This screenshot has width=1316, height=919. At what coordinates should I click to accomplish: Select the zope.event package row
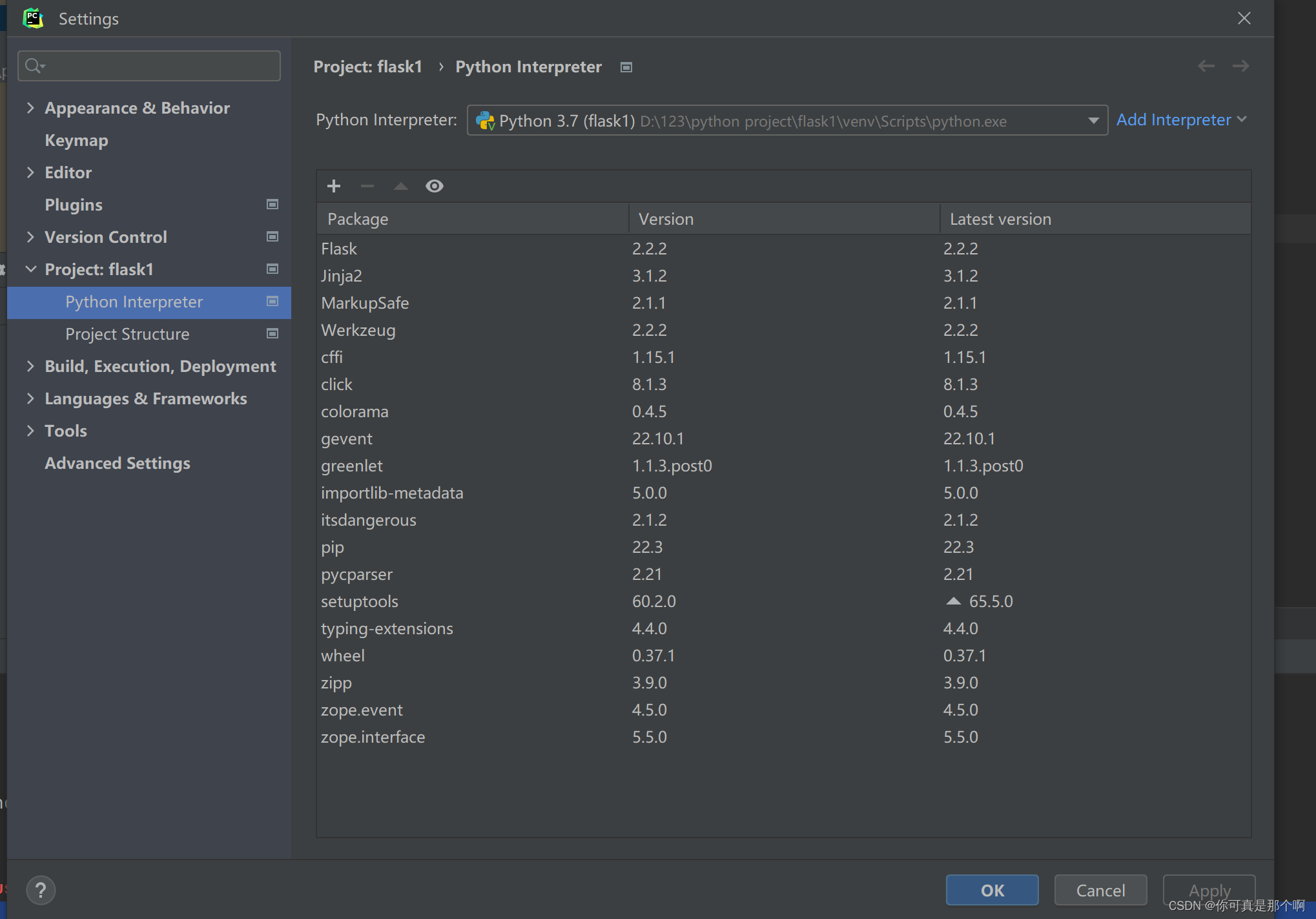tap(784, 710)
